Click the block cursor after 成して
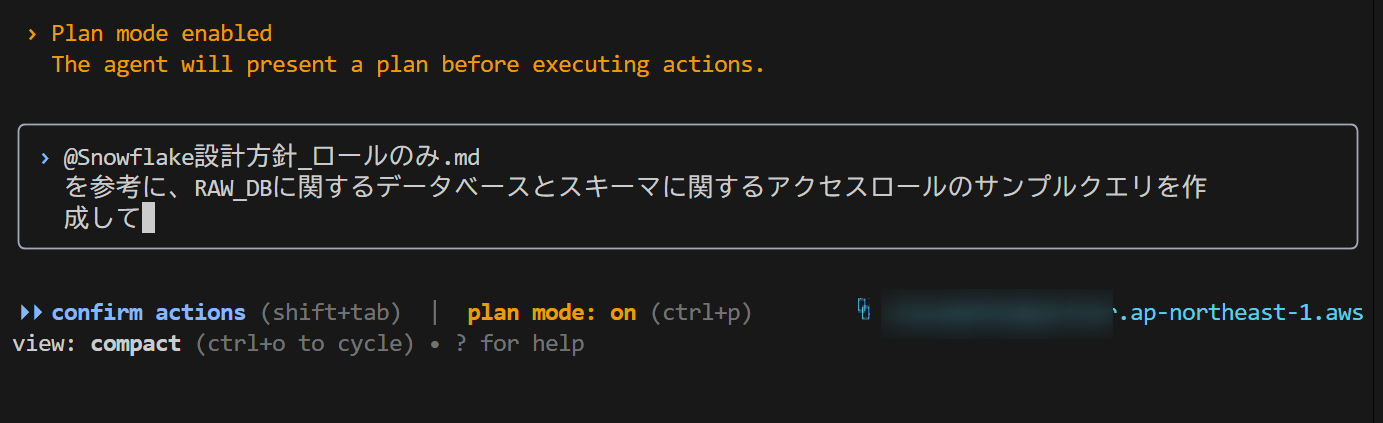Viewport: 1383px width, 423px height. coord(148,218)
